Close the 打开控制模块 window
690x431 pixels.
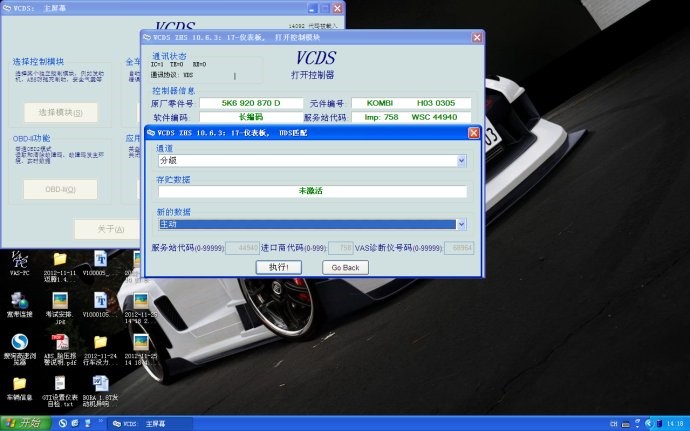point(477,38)
